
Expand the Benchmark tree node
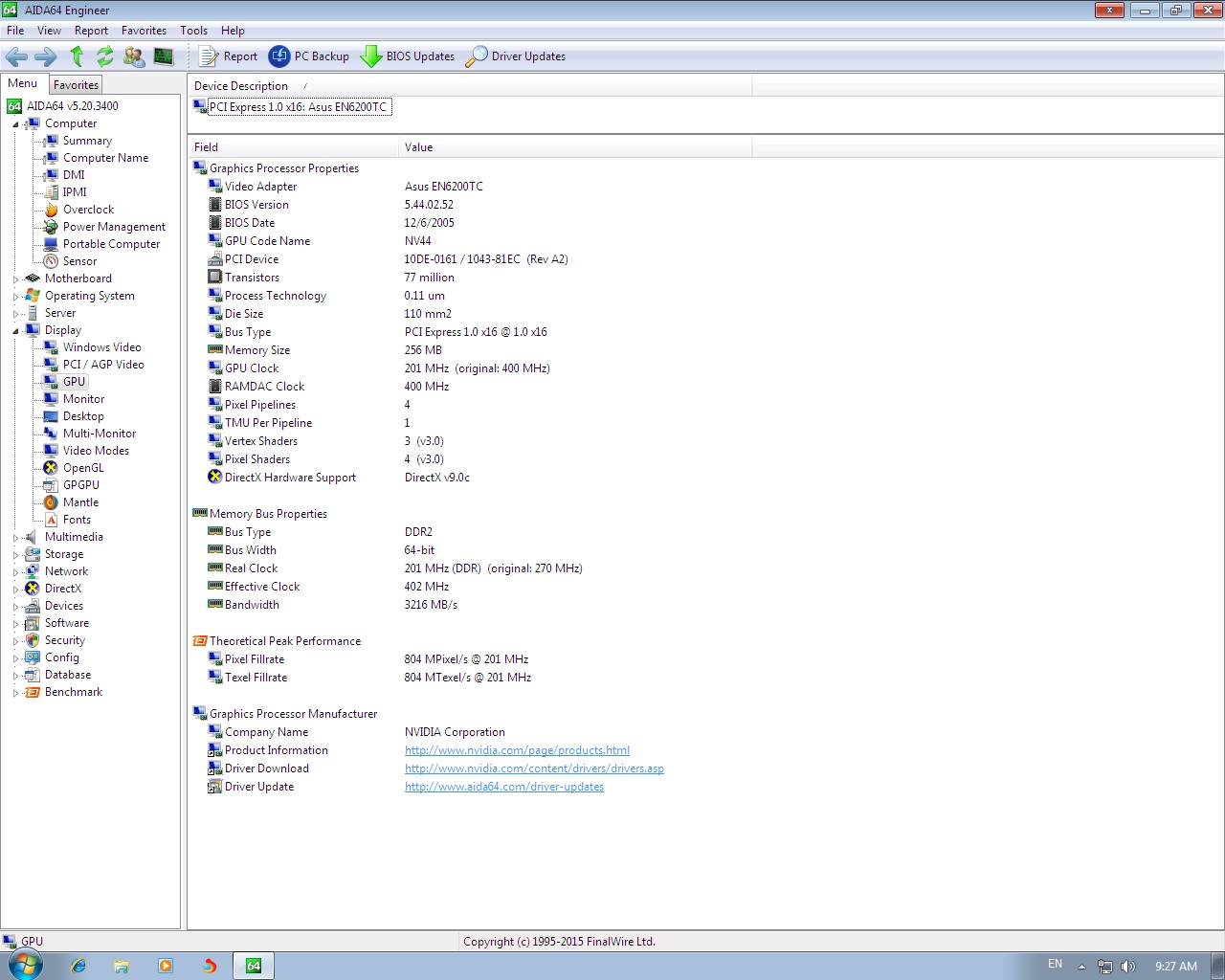[x=15, y=693]
